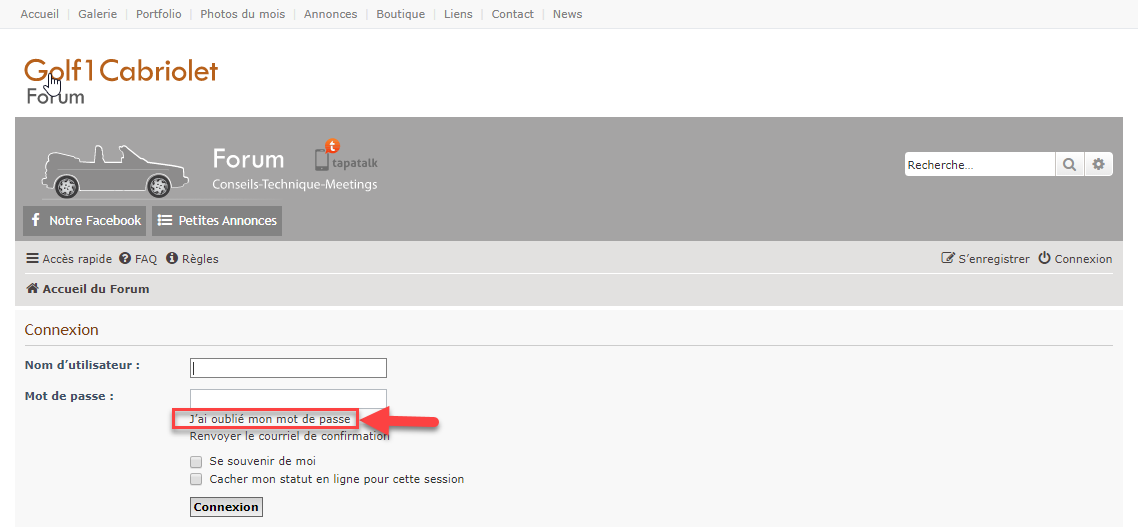Open Petites Annonces list button
Image resolution: width=1138 pixels, height=527 pixels.
[217, 221]
